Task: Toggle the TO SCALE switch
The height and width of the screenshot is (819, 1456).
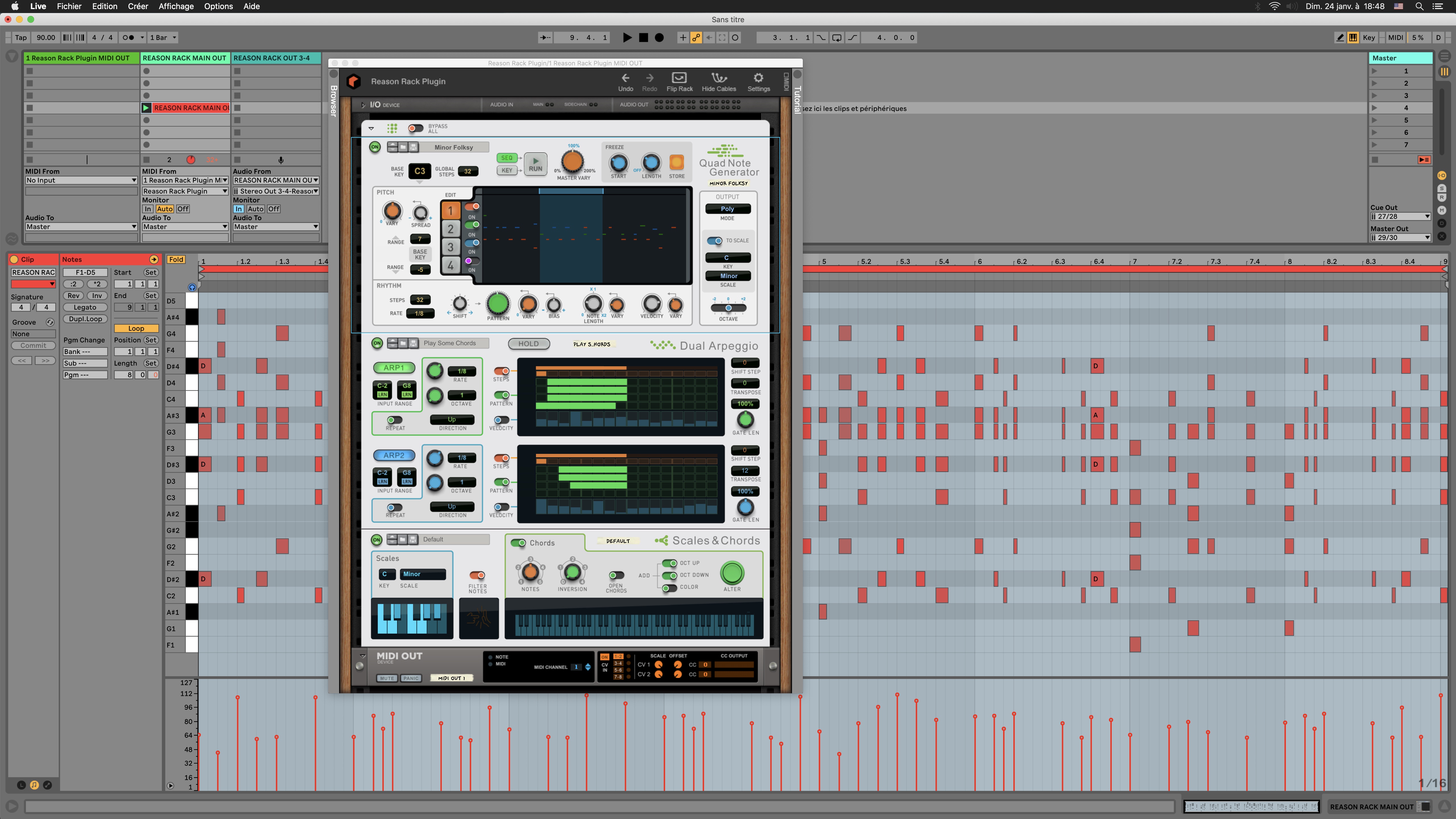Action: pos(714,241)
